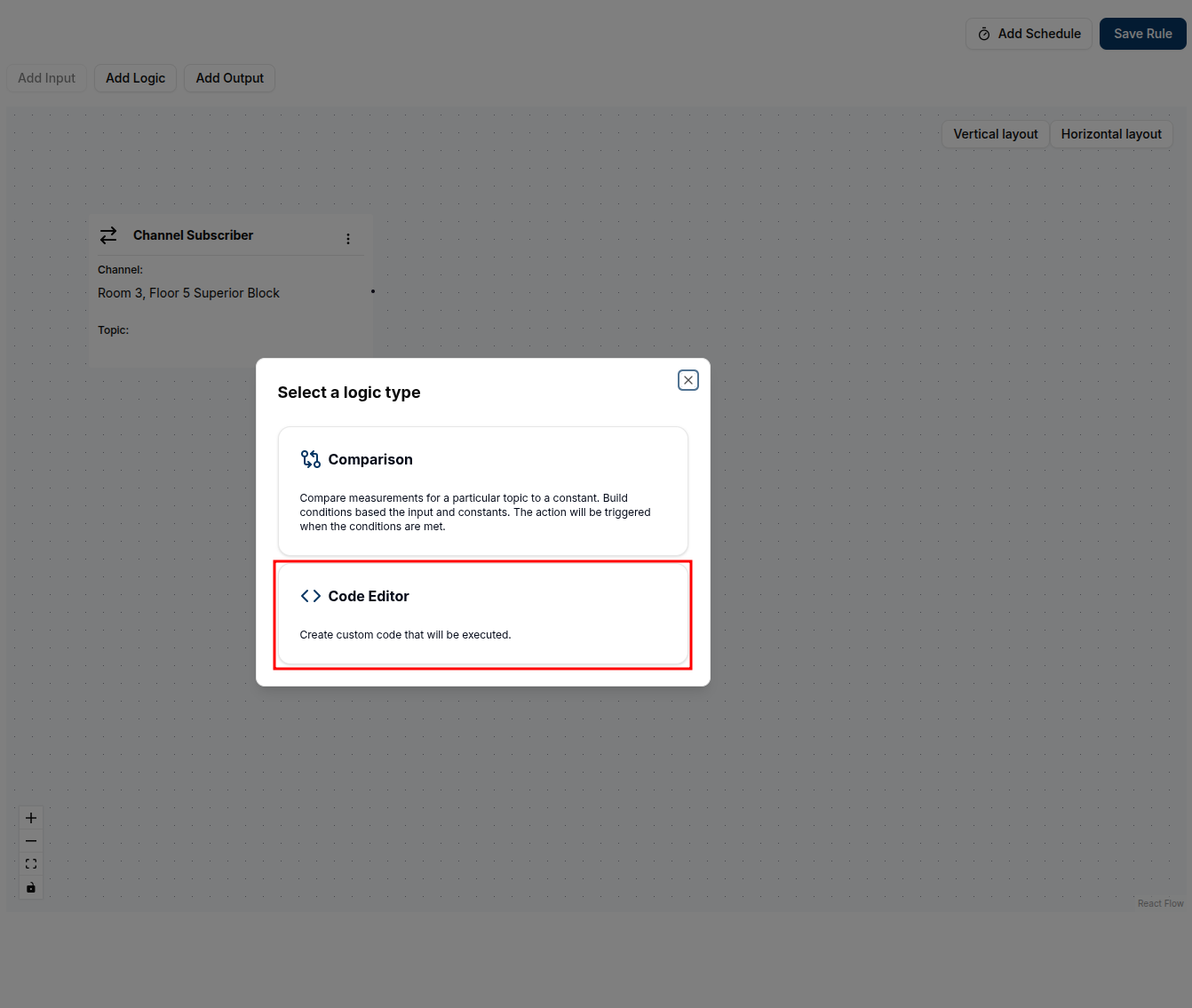Close the logic type dialog
1192x1008 pixels.
point(687,380)
